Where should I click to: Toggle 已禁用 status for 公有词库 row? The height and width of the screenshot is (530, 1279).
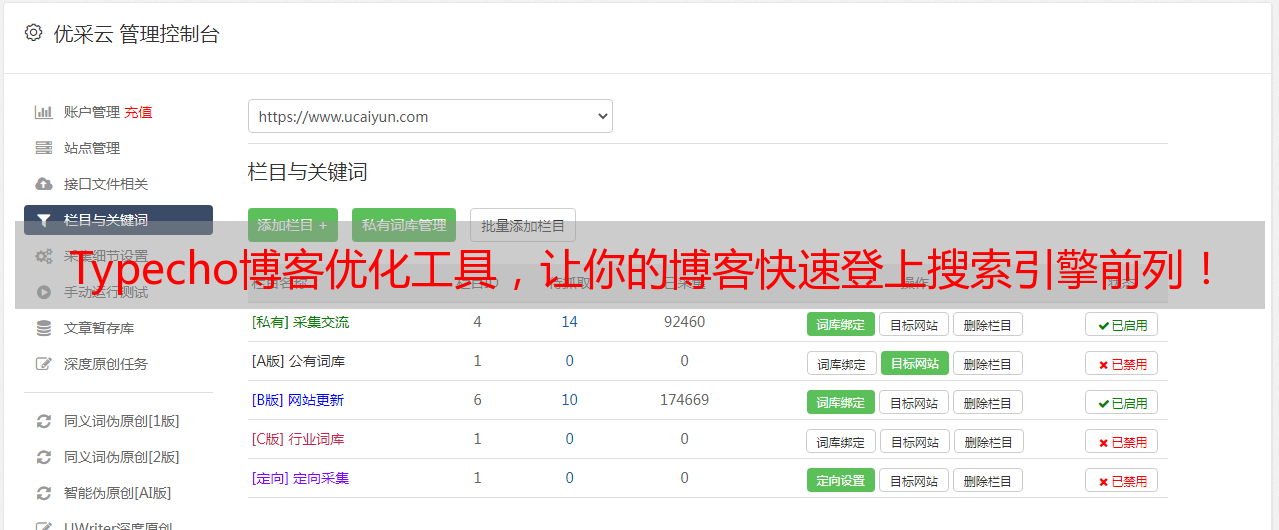tap(1122, 363)
